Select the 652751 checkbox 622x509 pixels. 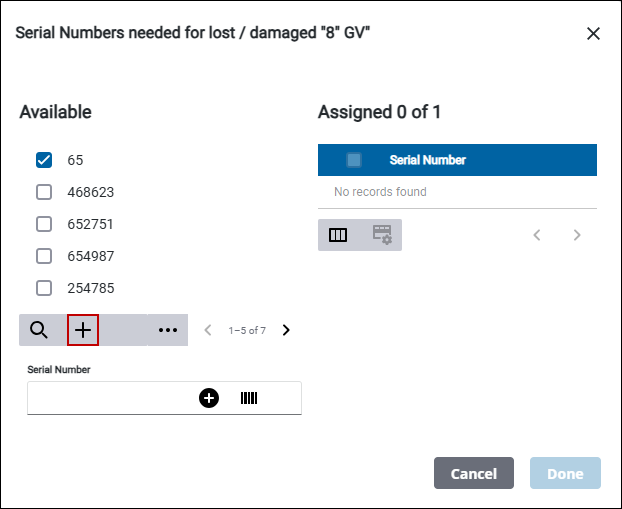pos(44,224)
